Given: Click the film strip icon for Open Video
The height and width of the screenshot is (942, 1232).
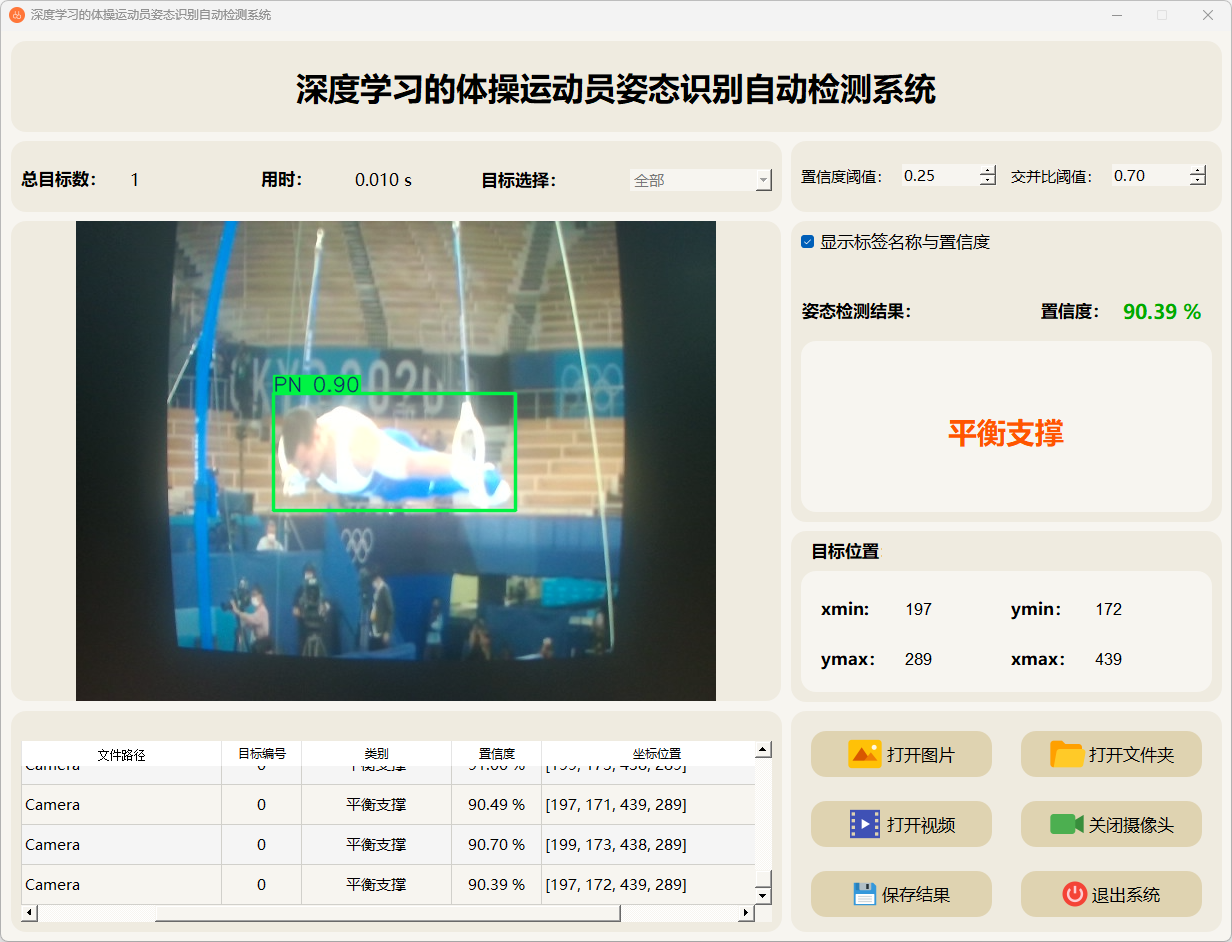Looking at the screenshot, I should coord(864,824).
